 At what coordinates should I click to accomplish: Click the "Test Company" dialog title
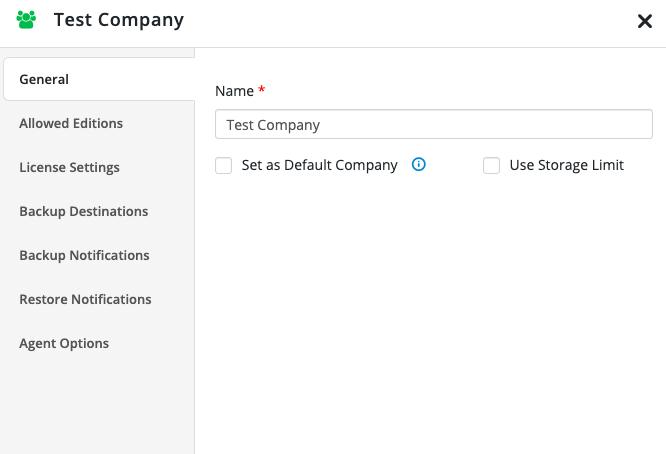pos(118,20)
